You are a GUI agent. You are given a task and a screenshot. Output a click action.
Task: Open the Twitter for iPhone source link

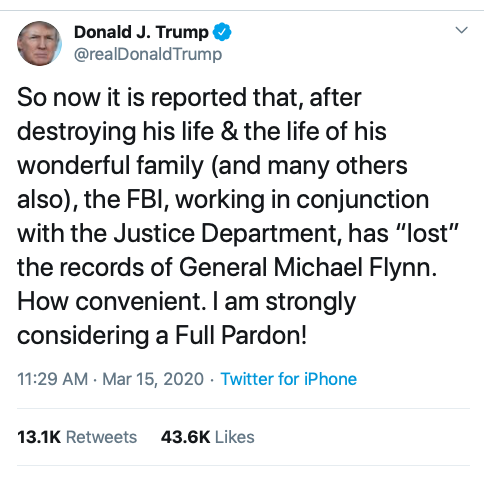[289, 379]
